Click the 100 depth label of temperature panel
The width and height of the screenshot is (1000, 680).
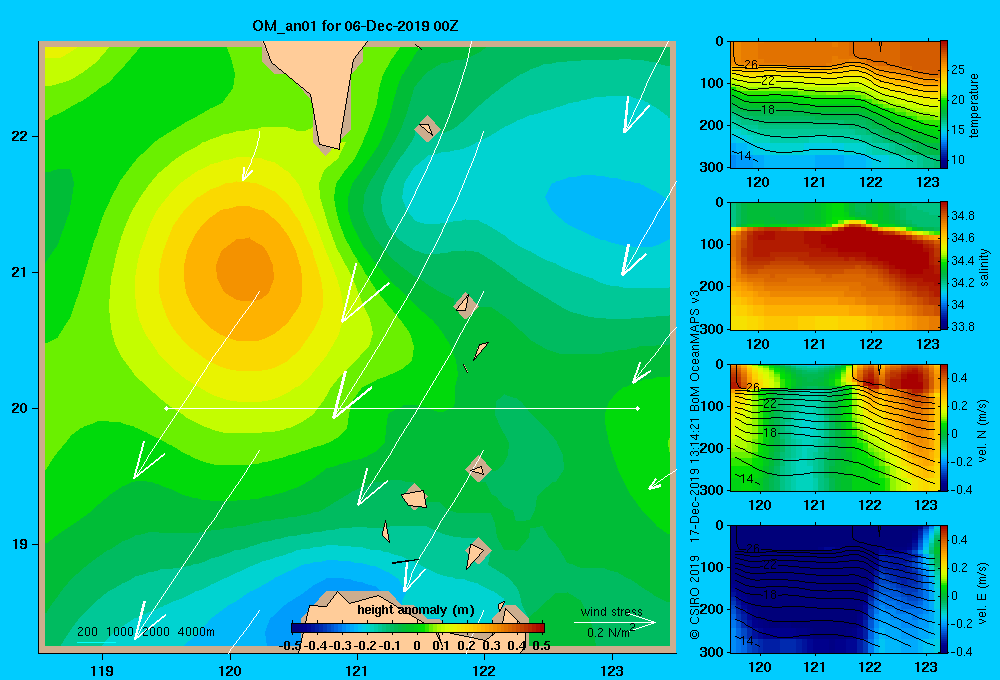coord(711,83)
